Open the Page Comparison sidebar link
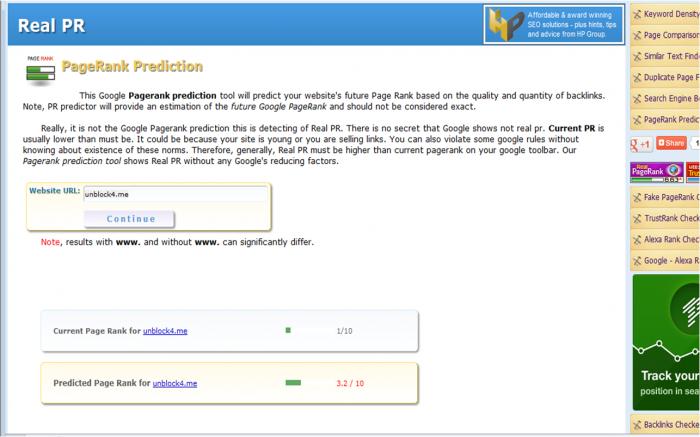 [x=671, y=35]
